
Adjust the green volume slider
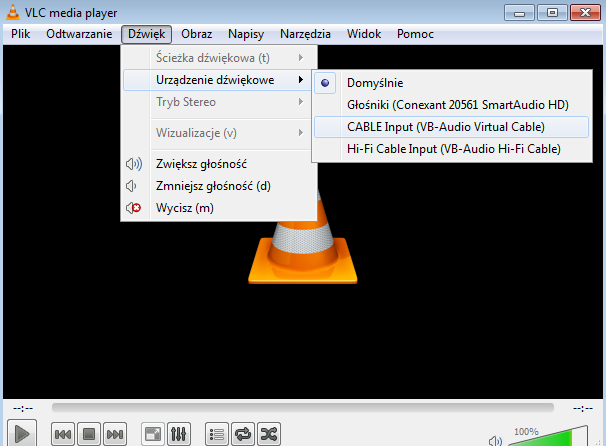[548, 436]
